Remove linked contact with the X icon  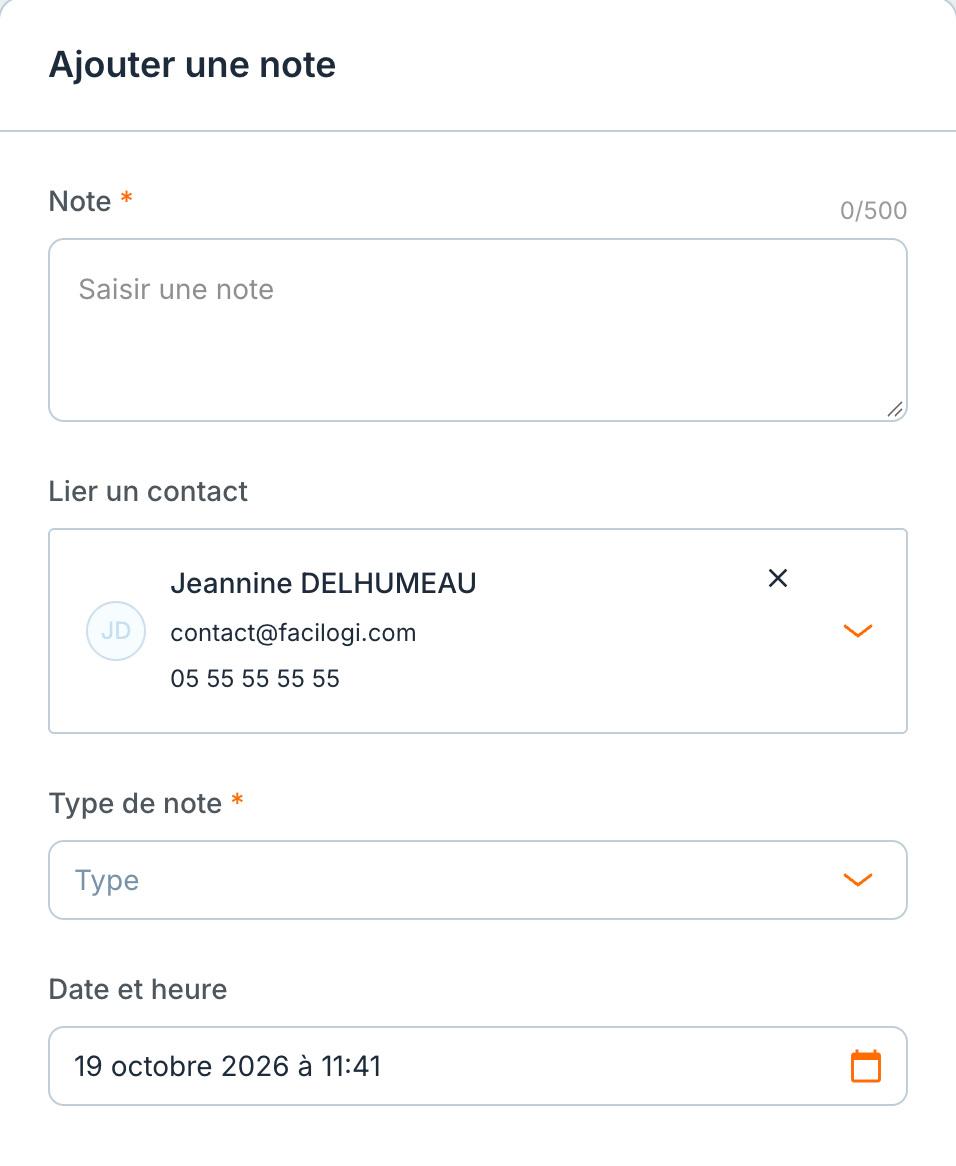778,578
